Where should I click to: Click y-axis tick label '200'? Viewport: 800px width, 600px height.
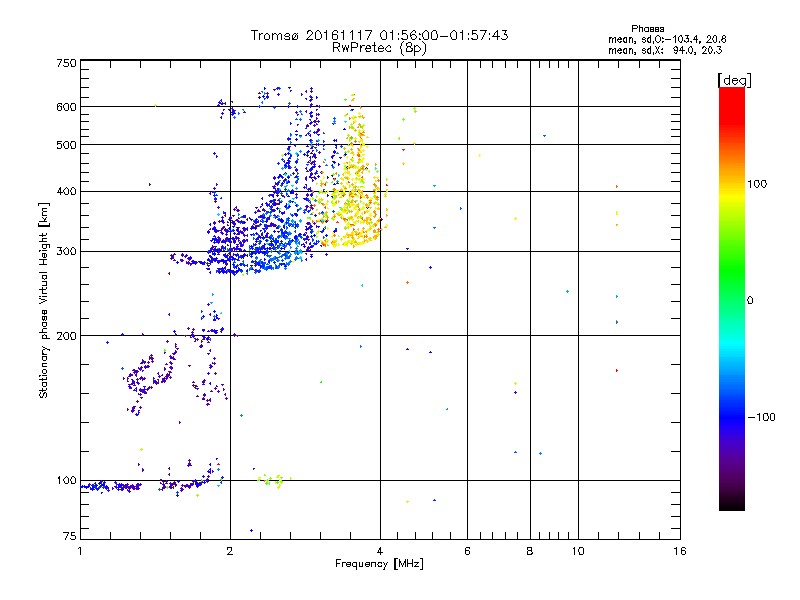click(x=66, y=336)
